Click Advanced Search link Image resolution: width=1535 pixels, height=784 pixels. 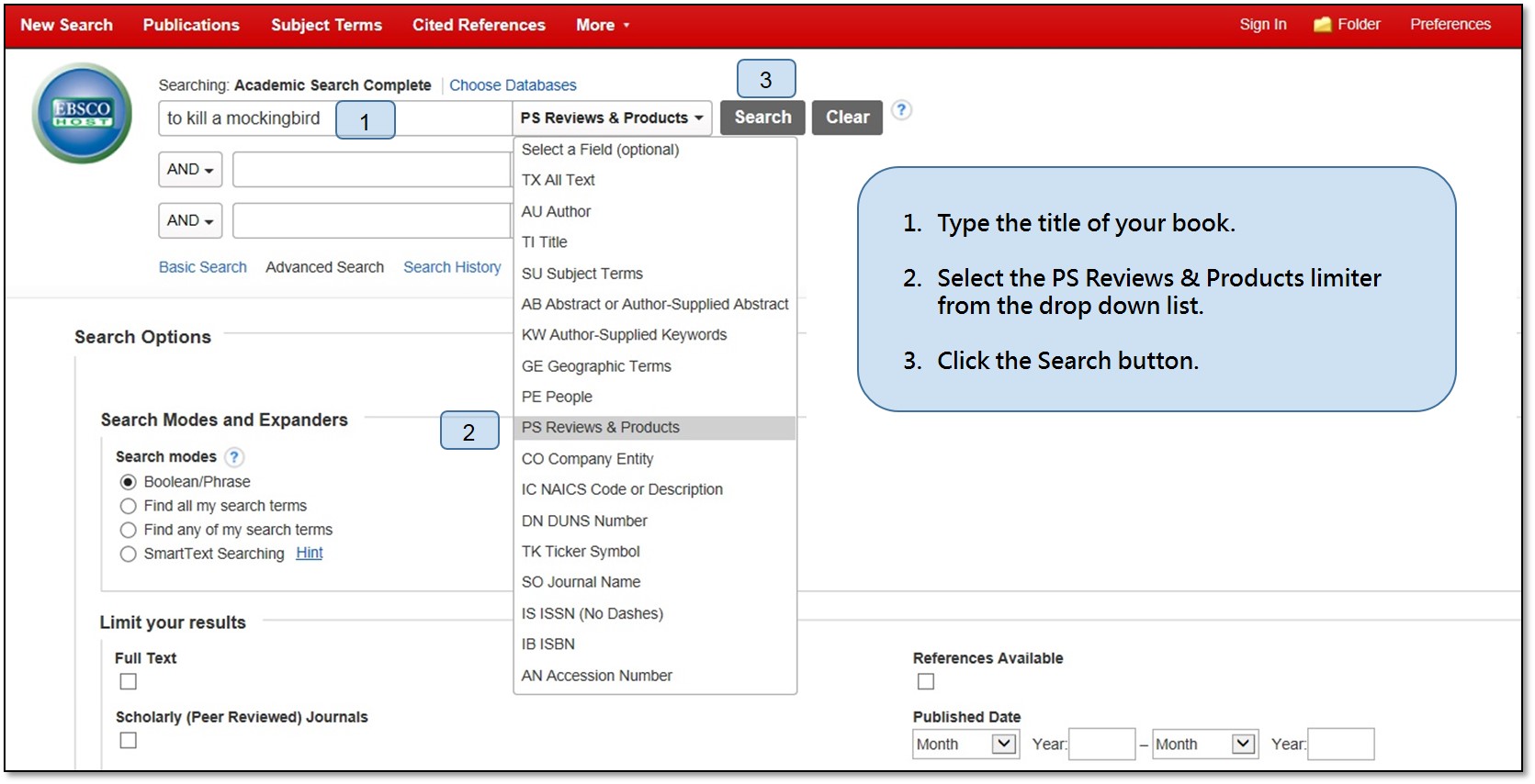325,267
